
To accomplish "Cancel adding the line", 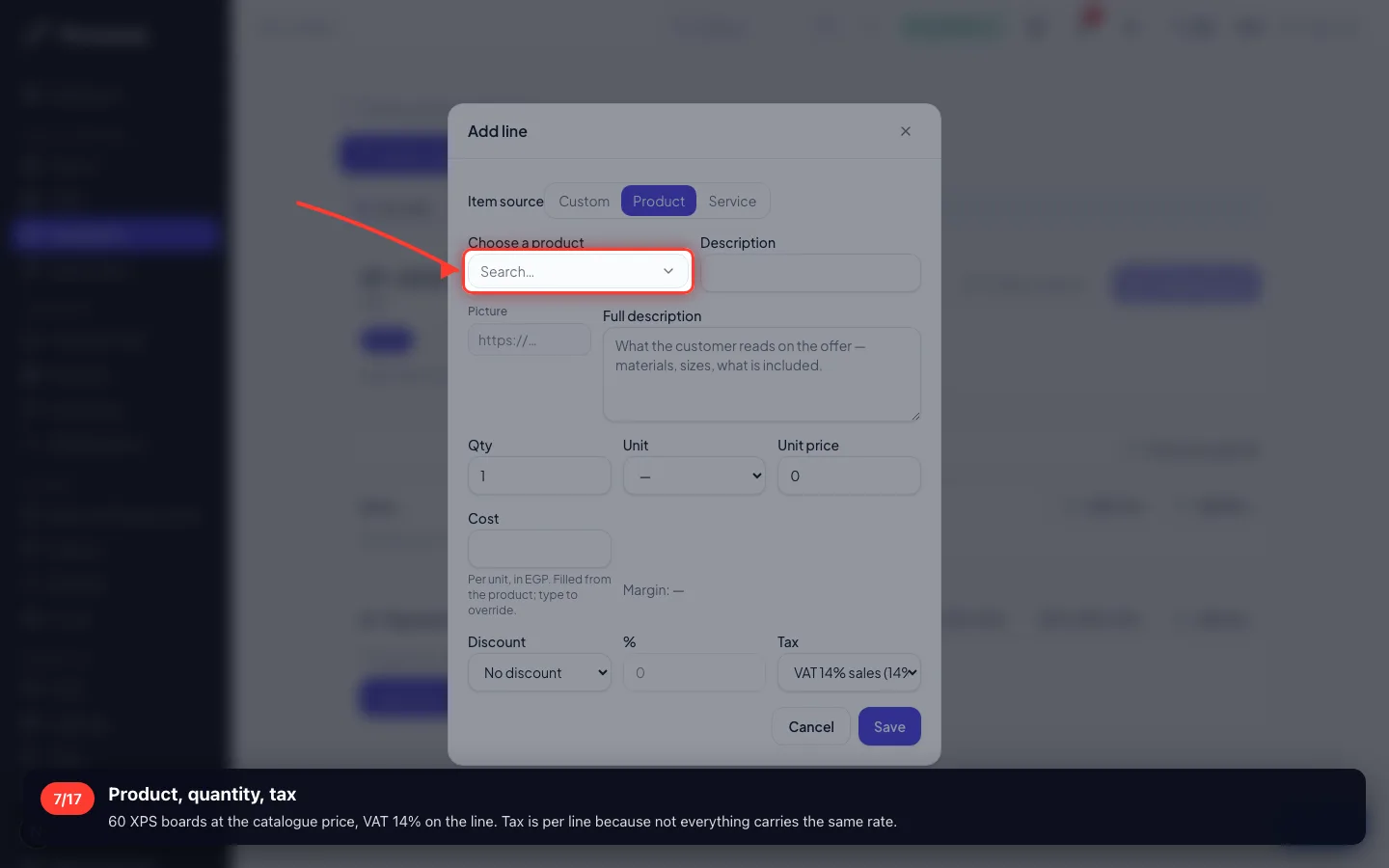I will click(x=811, y=726).
